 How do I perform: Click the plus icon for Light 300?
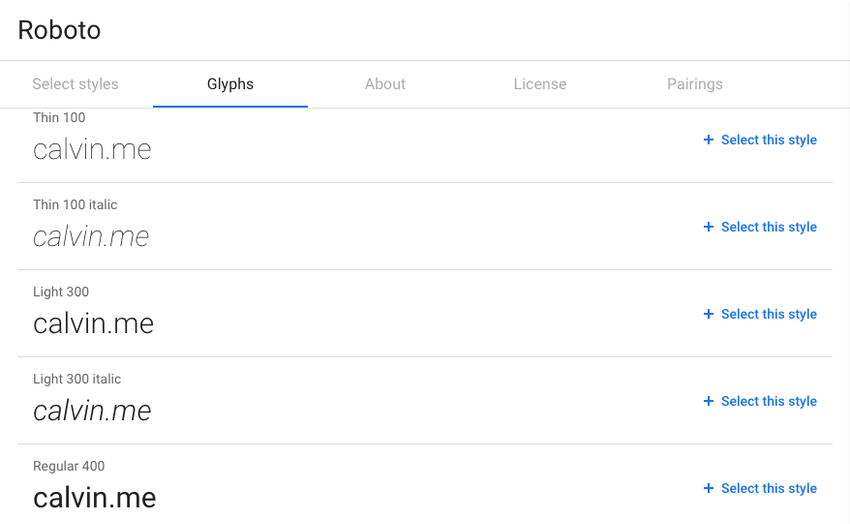point(708,314)
